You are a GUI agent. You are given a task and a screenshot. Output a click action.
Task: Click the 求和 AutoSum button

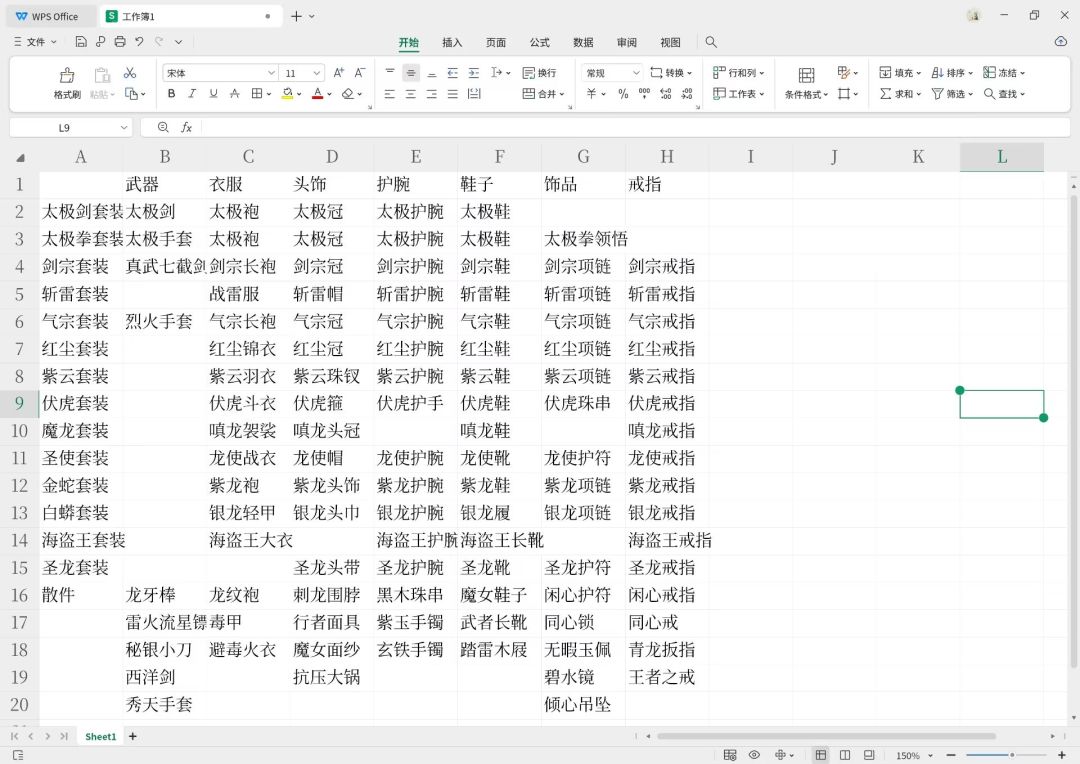point(900,94)
